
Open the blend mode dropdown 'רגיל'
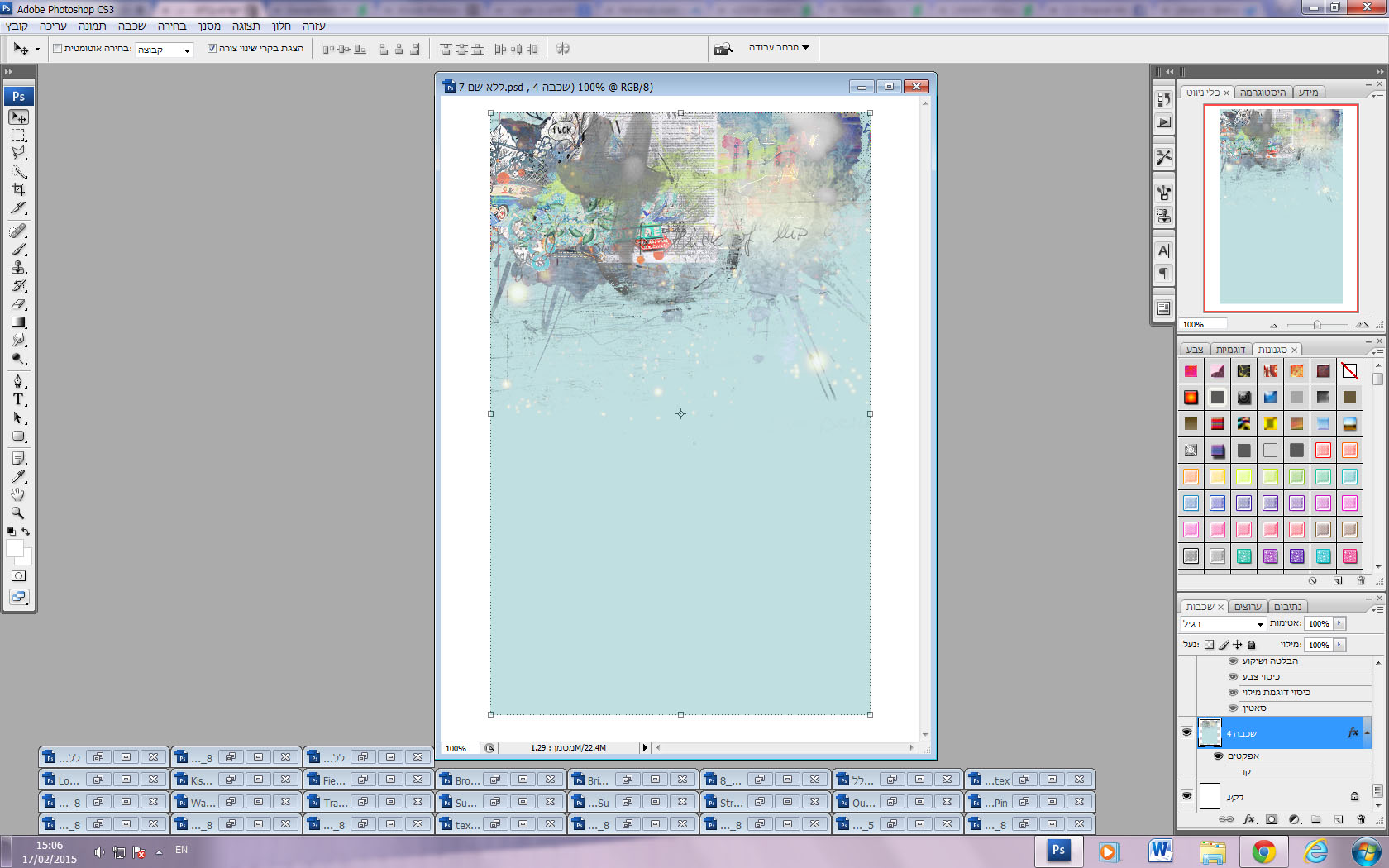point(1223,624)
